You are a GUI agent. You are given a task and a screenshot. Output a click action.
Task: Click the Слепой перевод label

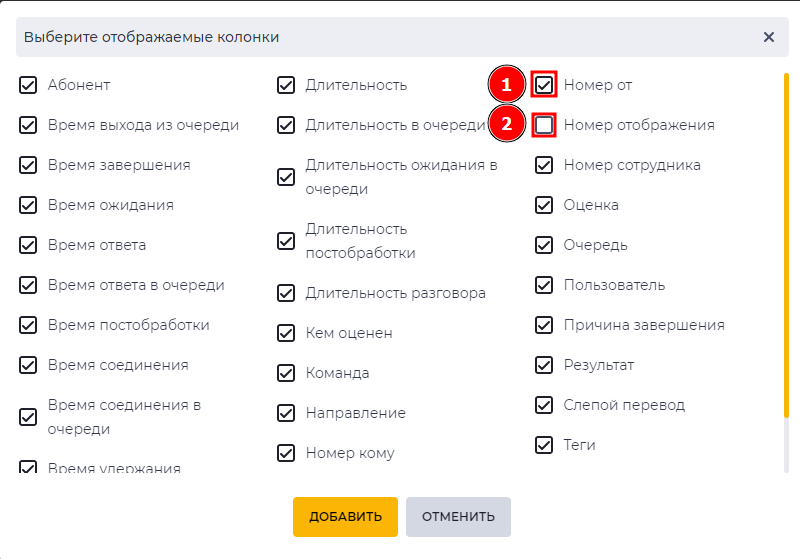click(624, 405)
